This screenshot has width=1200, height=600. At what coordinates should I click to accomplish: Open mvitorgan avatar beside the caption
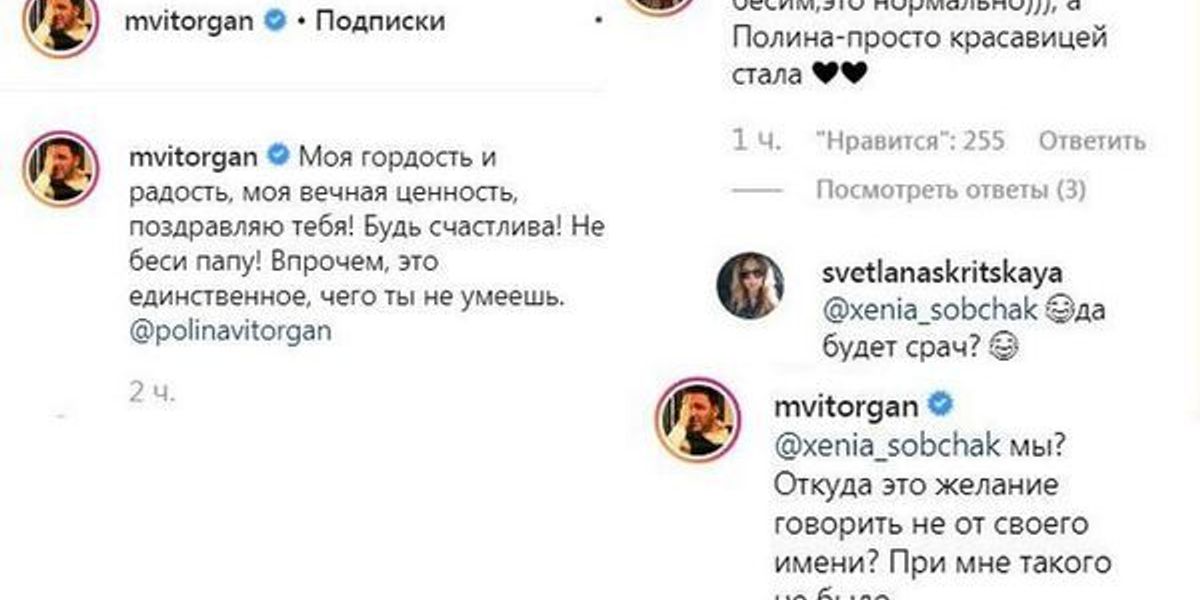pyautogui.click(x=60, y=173)
